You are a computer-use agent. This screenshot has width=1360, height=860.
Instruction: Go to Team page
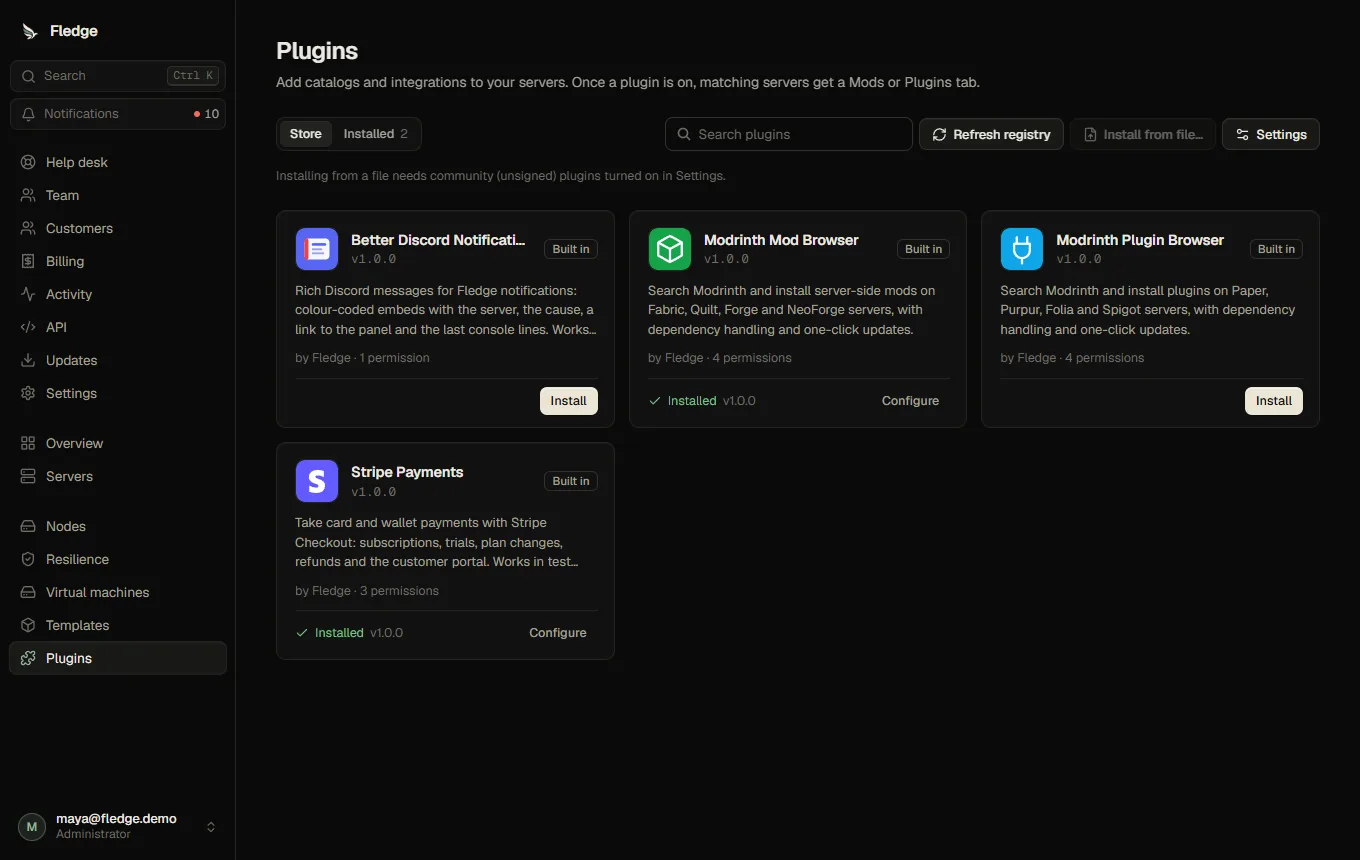[x=118, y=195]
